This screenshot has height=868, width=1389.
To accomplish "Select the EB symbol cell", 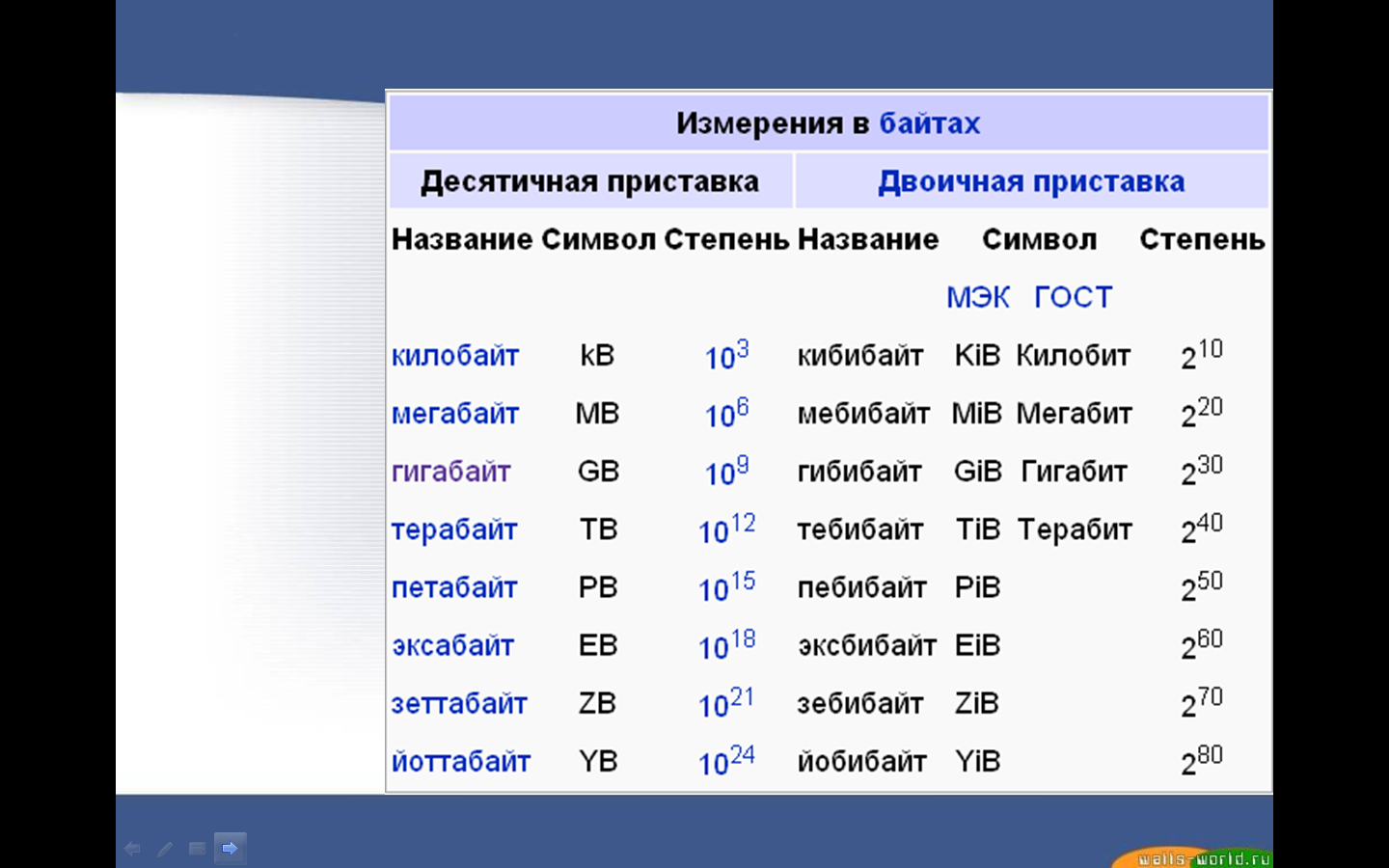I will coord(598,645).
